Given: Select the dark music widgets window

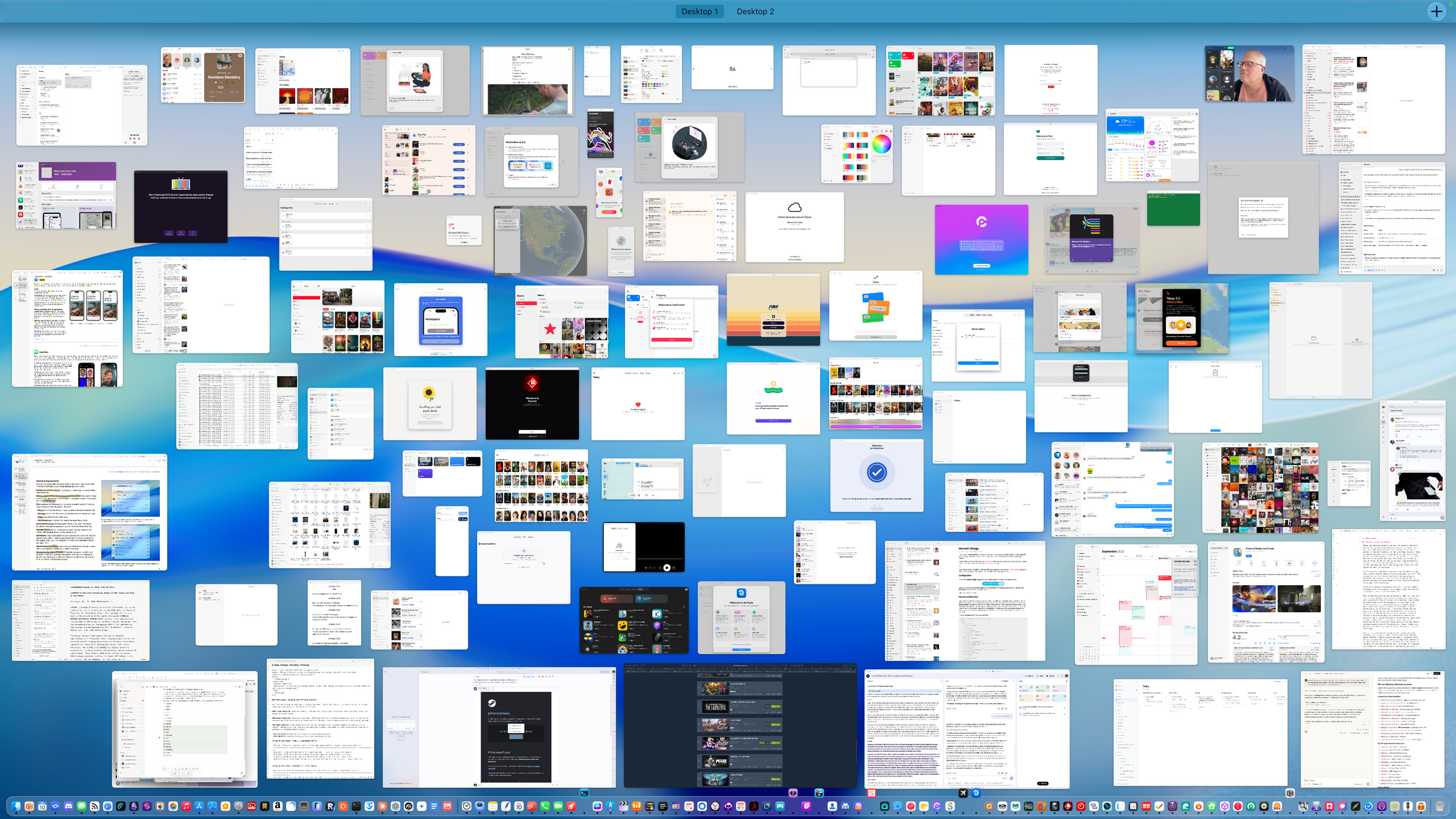Looking at the screenshot, I should [634, 620].
